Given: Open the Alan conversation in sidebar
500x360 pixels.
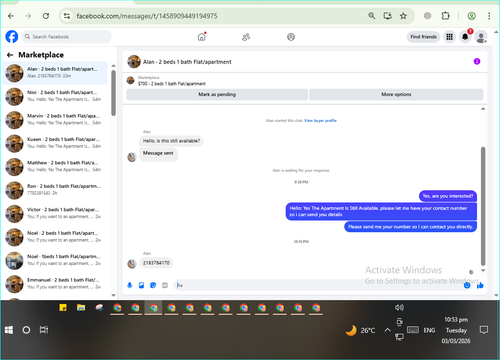Looking at the screenshot, I should 55,73.
